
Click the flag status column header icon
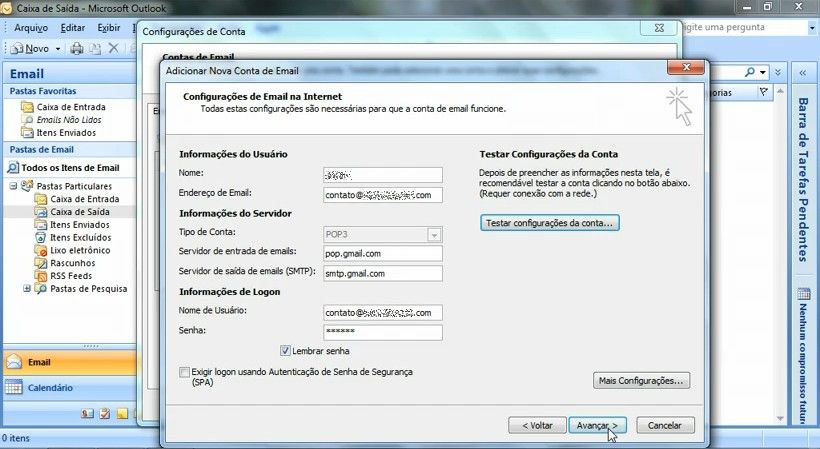(x=764, y=92)
